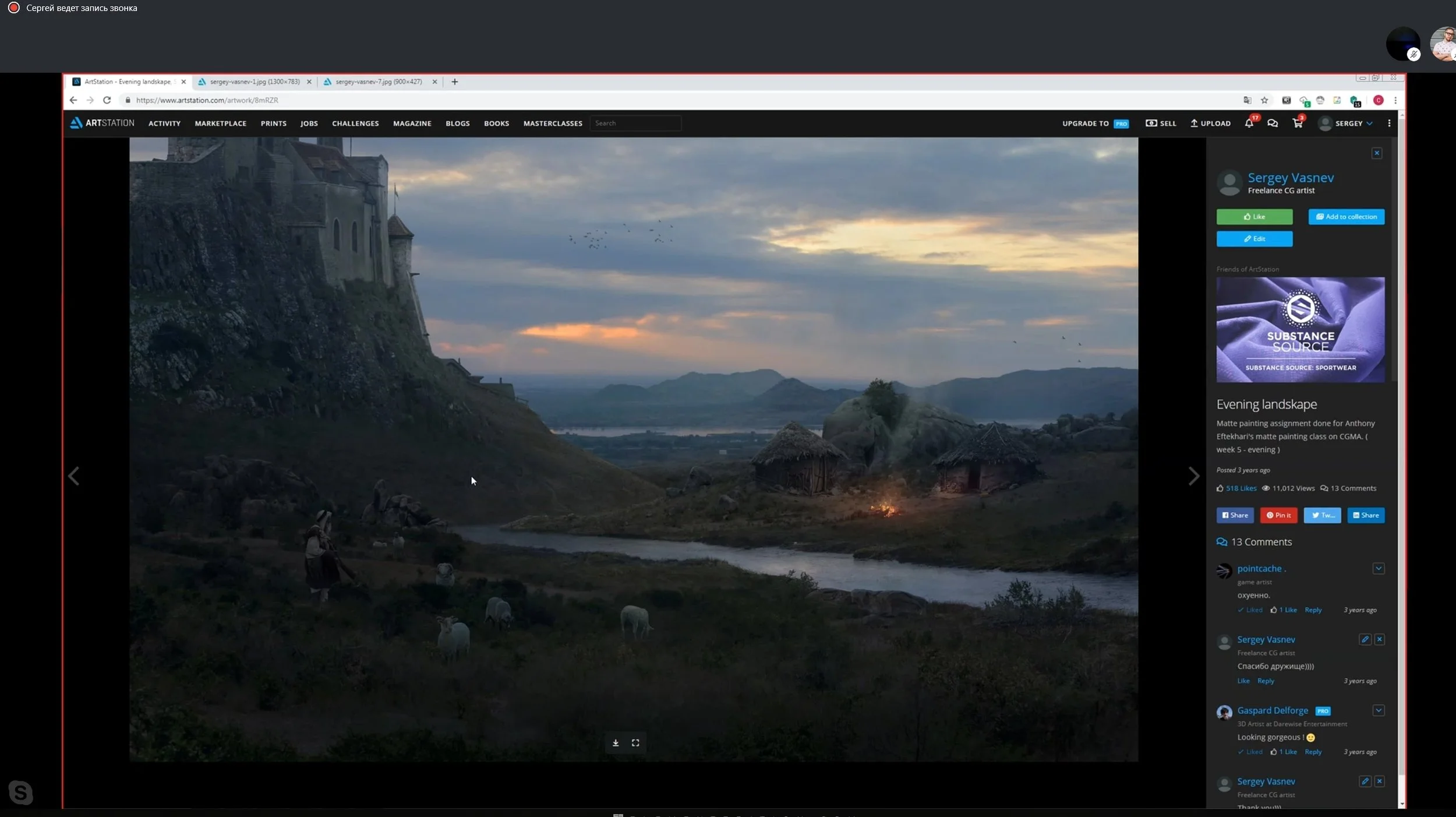The width and height of the screenshot is (1456, 817).
Task: Edit Sergey Vasnev's 'Спасибо дружище' comment
Action: [x=1365, y=639]
